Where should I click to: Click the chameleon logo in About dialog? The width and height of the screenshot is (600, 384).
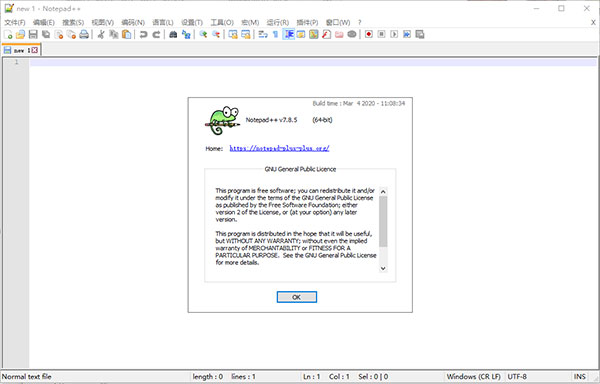point(222,120)
